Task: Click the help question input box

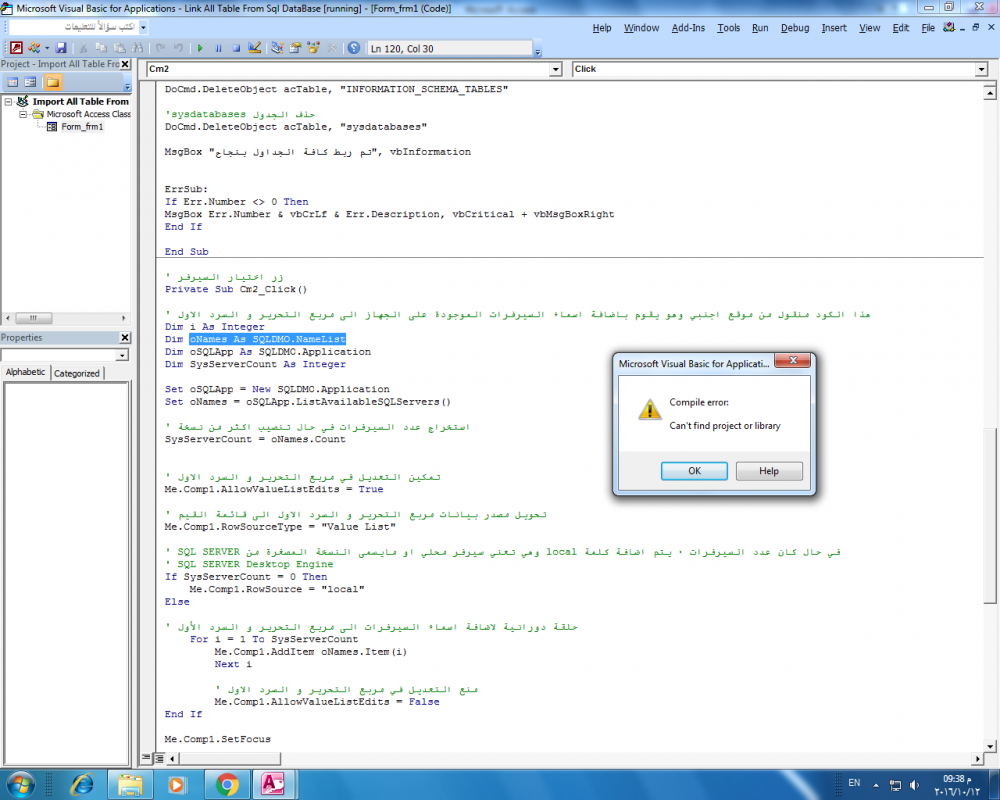Action: tap(73, 27)
